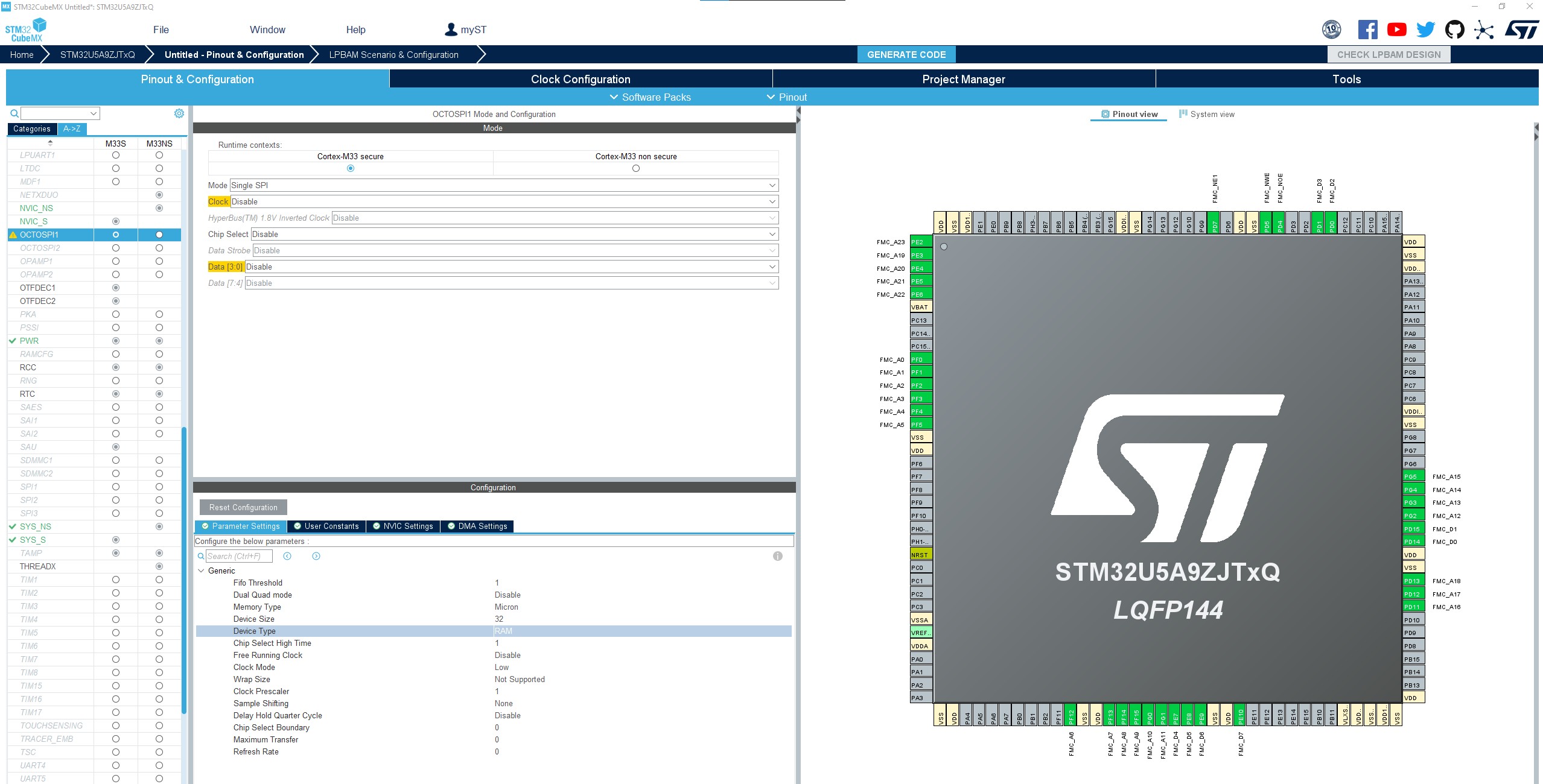Click Reset Configuration button
The height and width of the screenshot is (784, 1543).
click(243, 507)
